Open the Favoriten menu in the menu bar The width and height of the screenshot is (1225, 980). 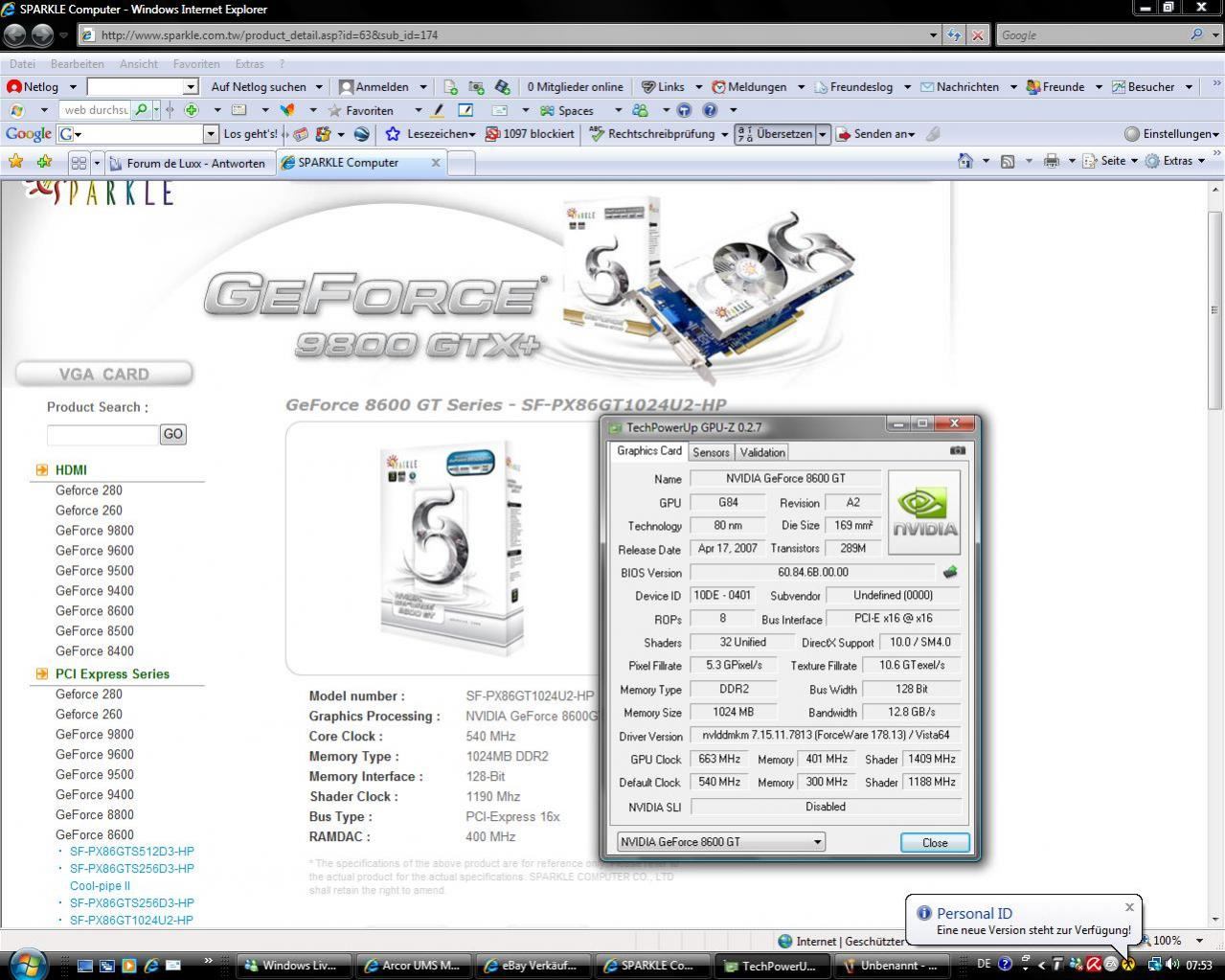[x=196, y=63]
